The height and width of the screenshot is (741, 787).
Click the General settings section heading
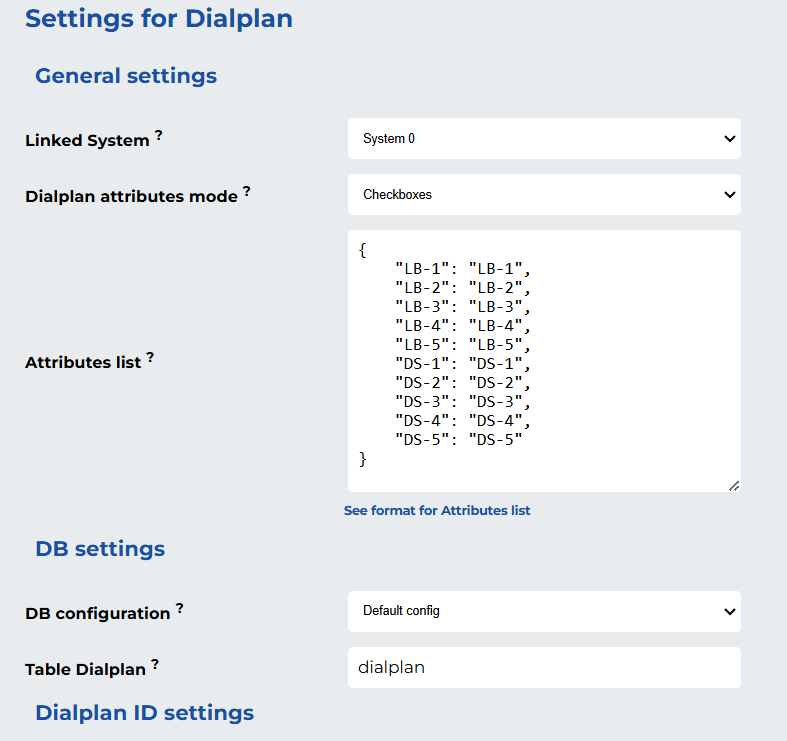[126, 76]
